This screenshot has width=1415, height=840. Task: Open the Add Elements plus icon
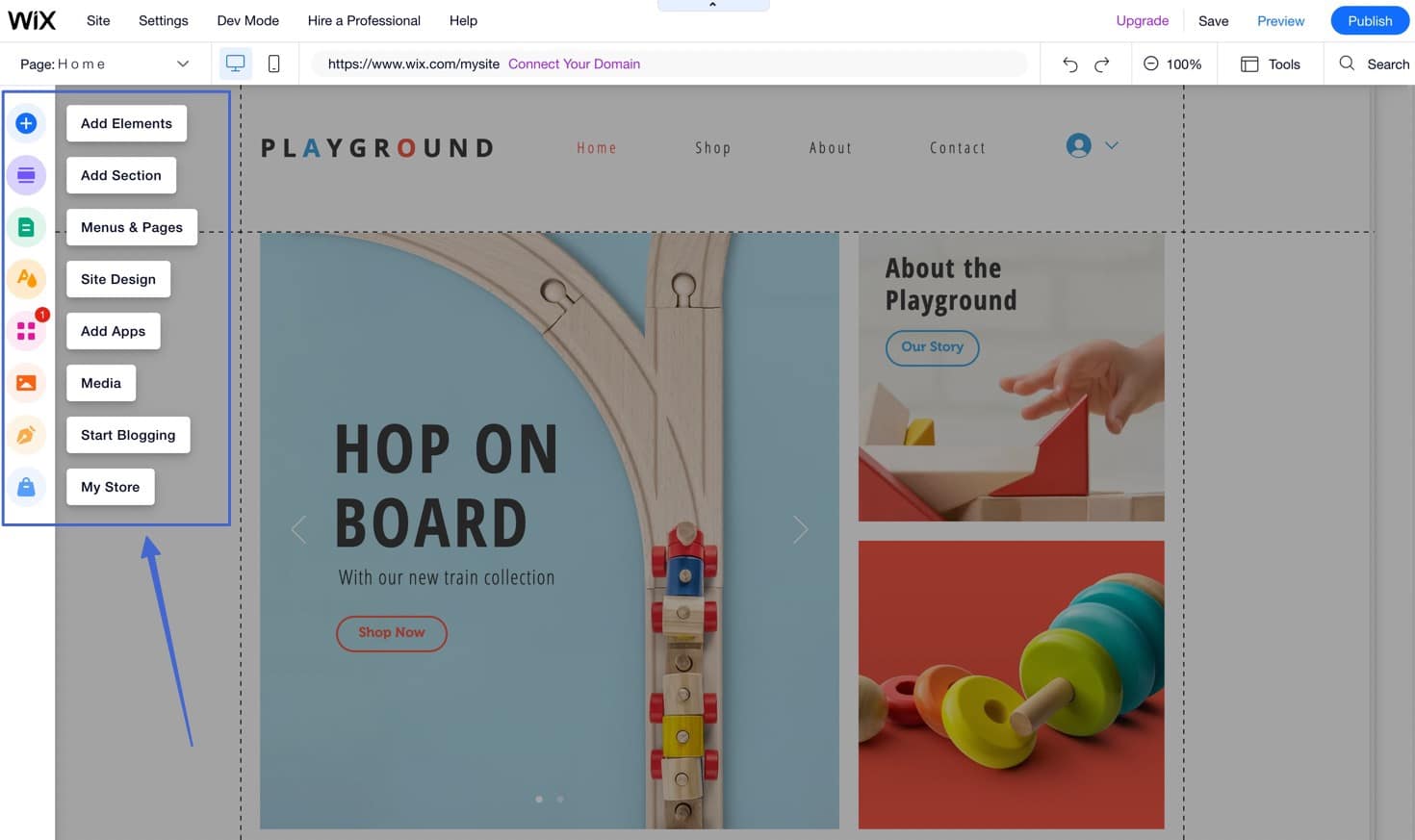click(26, 123)
